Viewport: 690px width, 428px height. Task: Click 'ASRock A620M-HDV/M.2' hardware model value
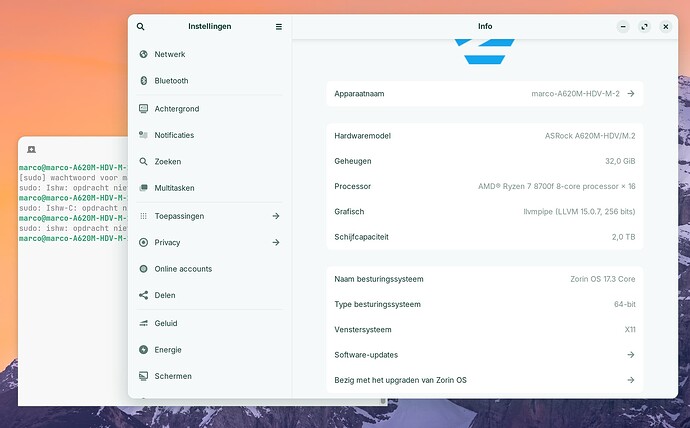[x=590, y=136]
